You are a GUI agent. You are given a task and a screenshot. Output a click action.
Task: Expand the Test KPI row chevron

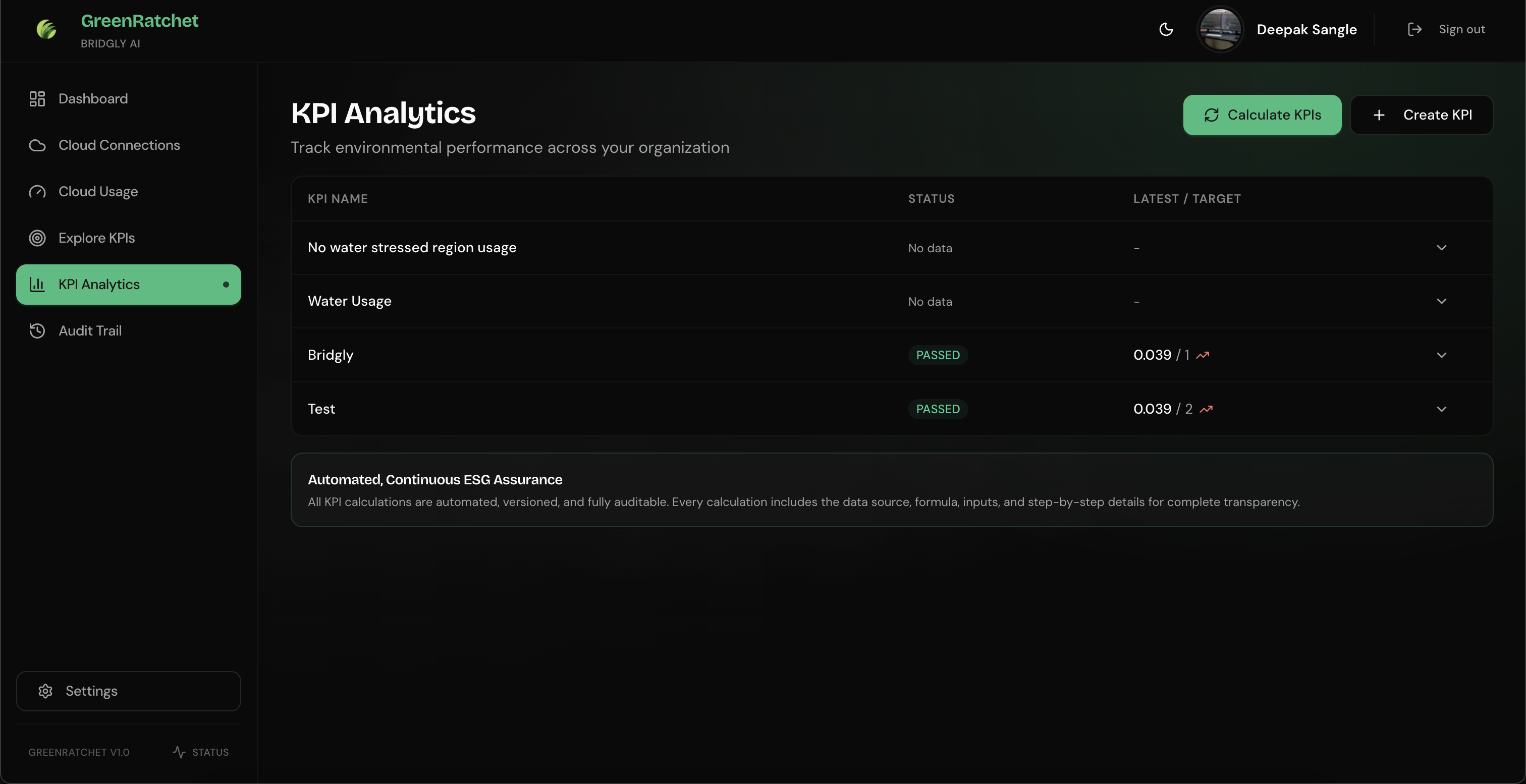tap(1441, 409)
